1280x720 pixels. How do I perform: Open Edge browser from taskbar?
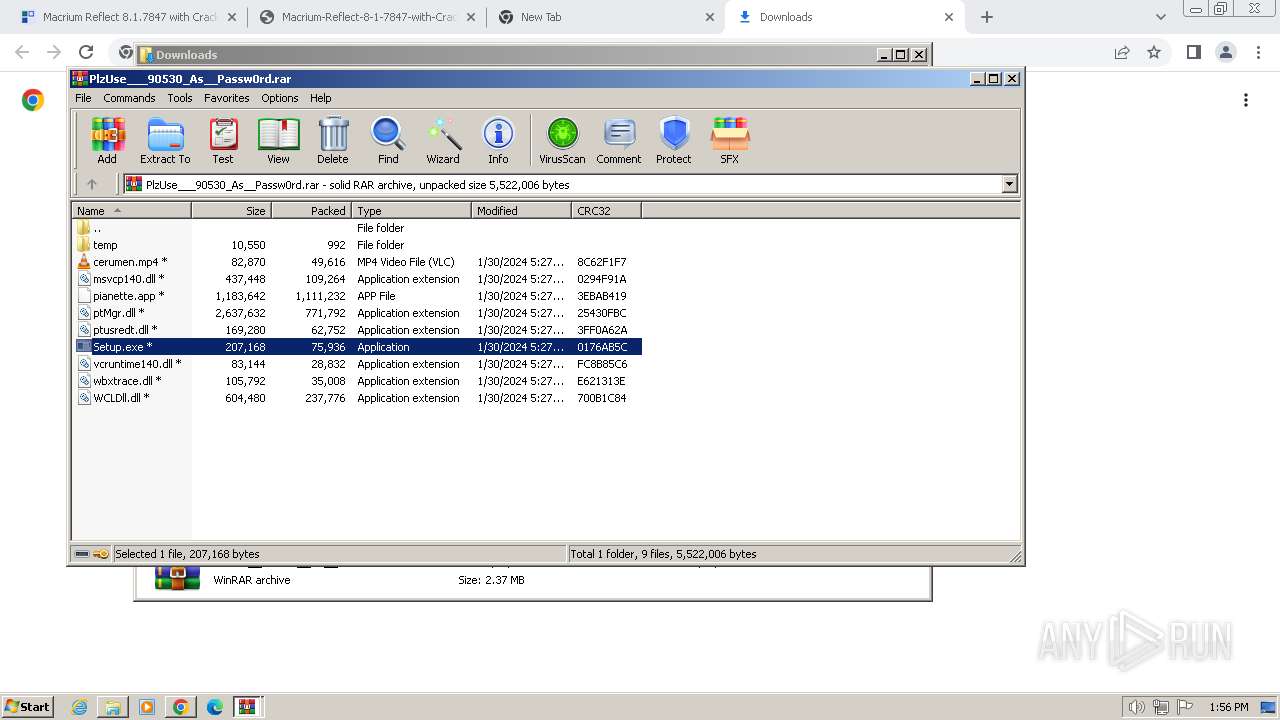(x=214, y=707)
